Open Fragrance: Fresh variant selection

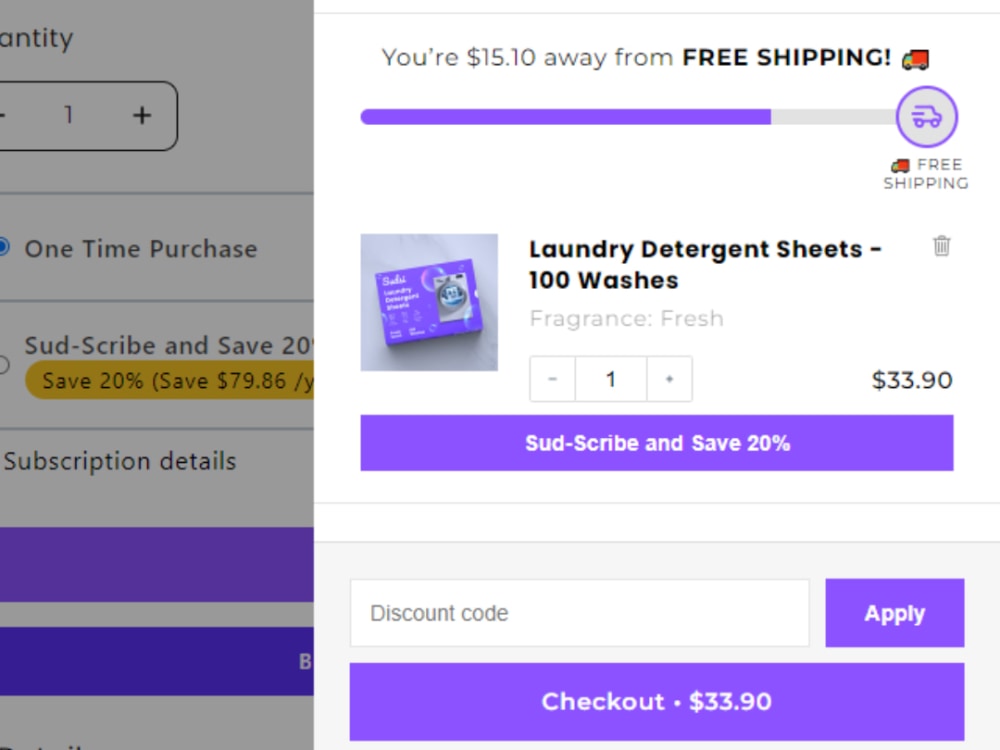pos(626,318)
